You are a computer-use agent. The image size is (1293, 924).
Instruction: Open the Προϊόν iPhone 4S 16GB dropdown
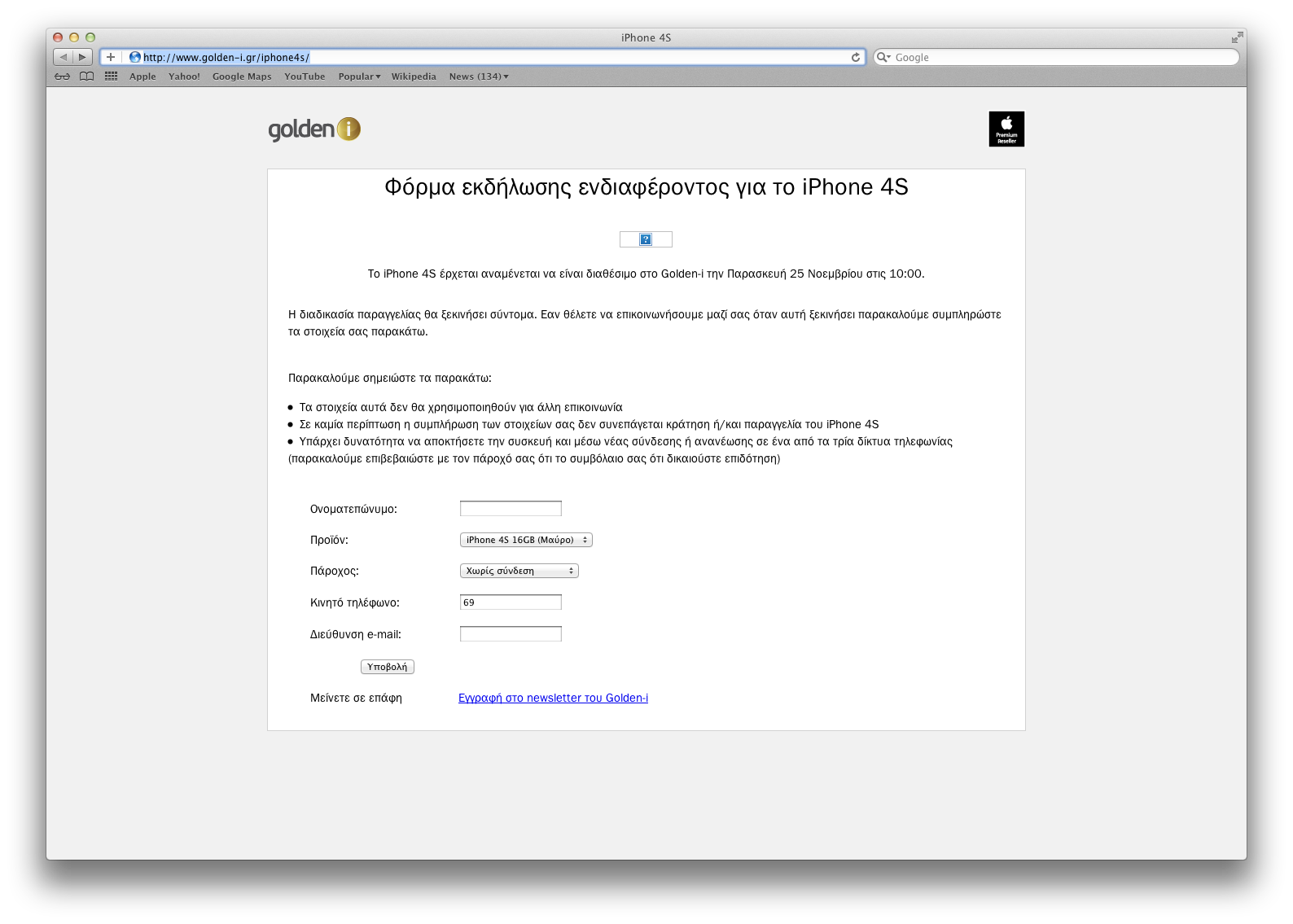coord(526,540)
